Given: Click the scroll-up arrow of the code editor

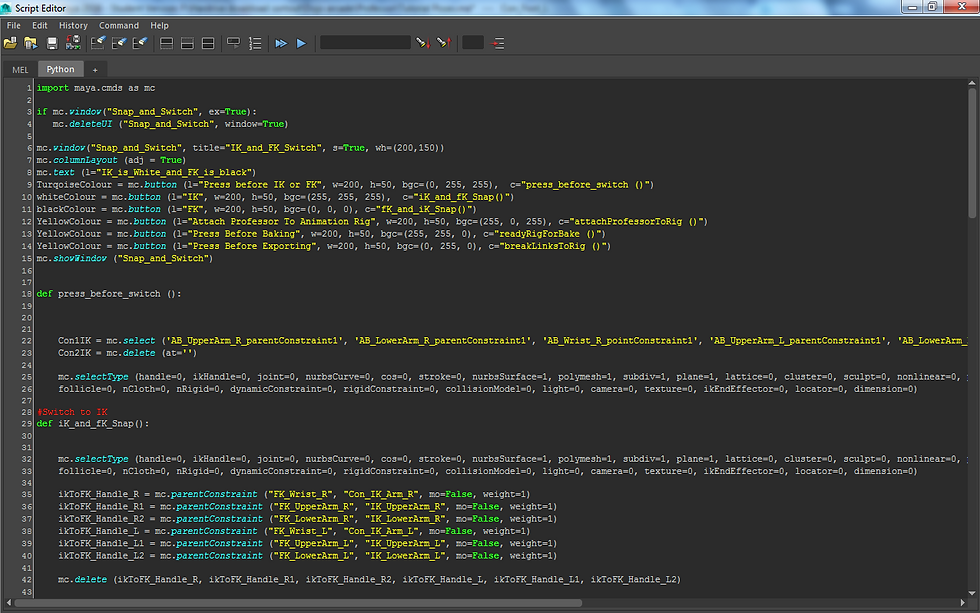Looking at the screenshot, I should [x=972, y=82].
